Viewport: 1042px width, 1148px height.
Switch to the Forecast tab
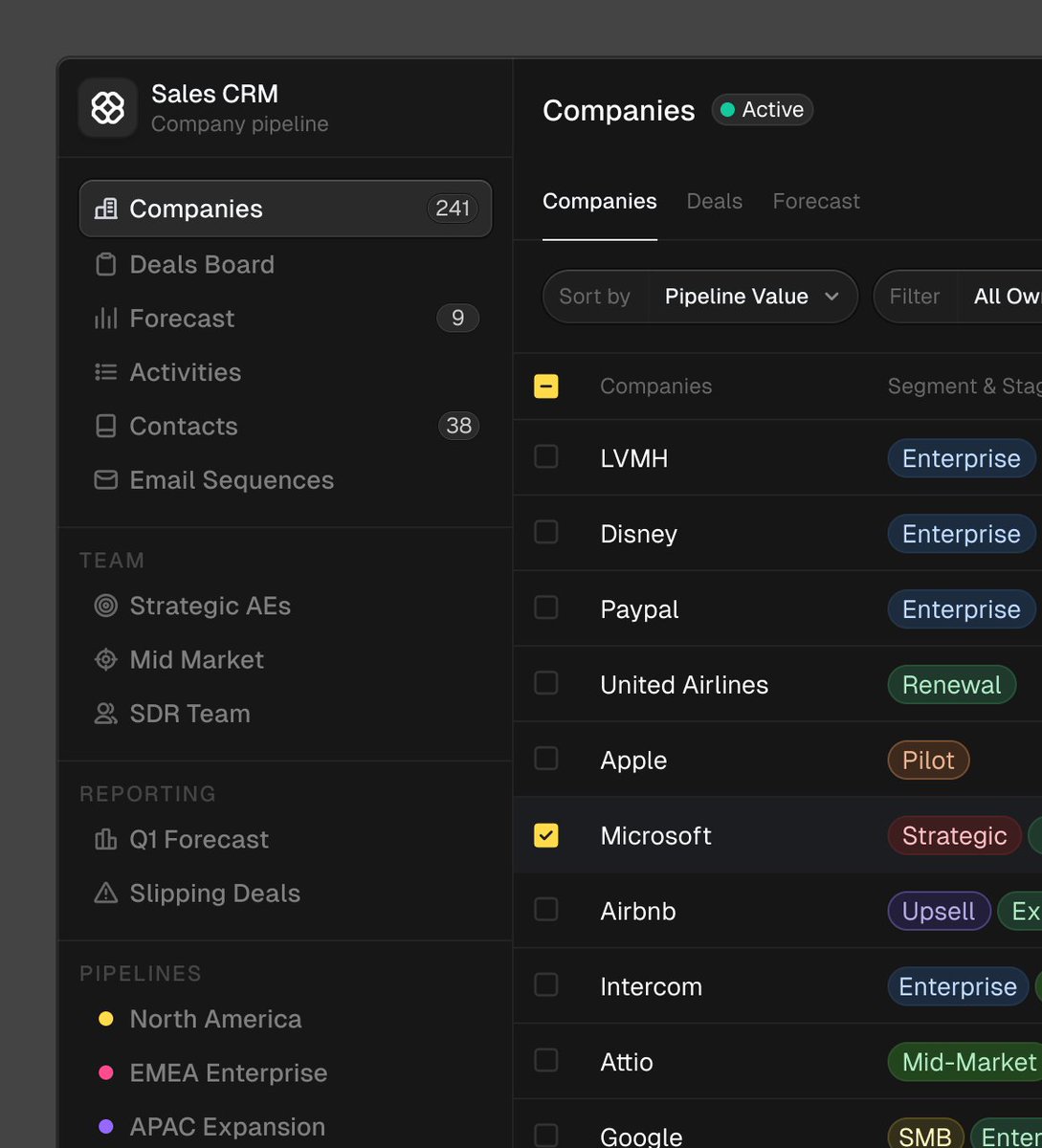click(816, 201)
